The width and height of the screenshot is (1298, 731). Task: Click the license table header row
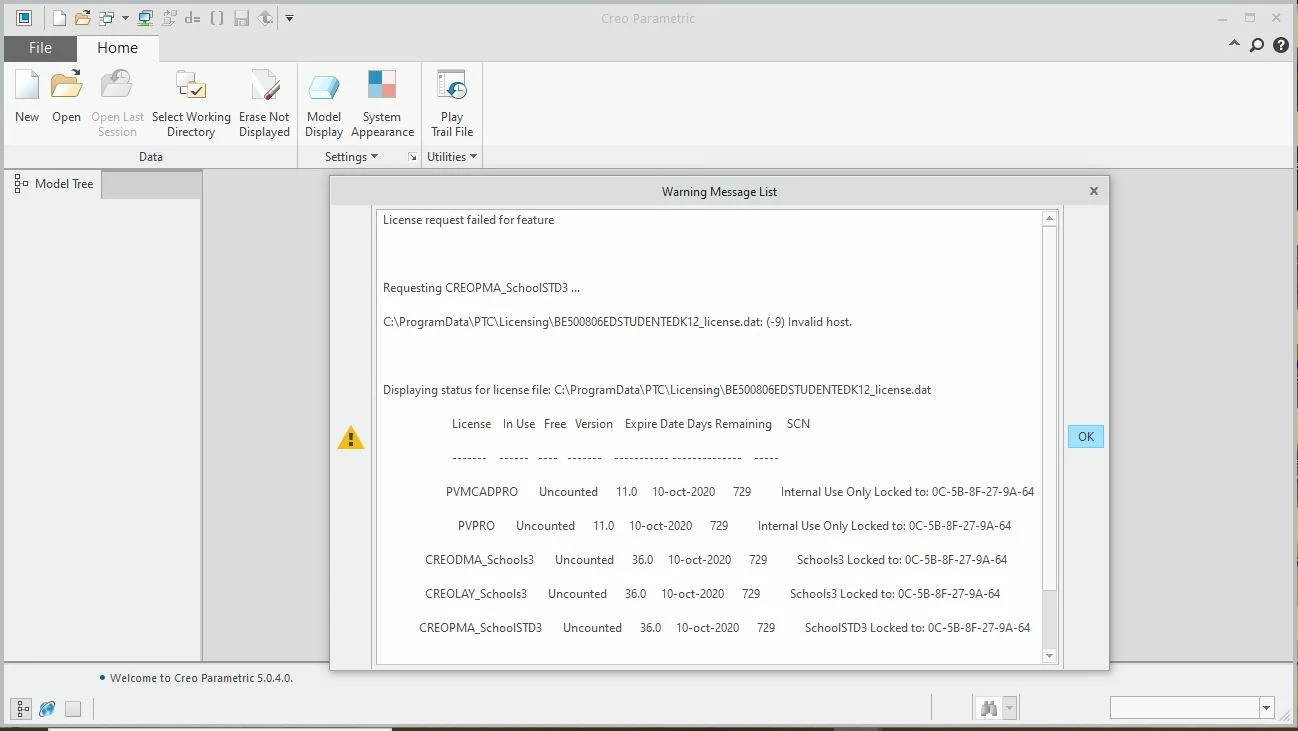631,424
